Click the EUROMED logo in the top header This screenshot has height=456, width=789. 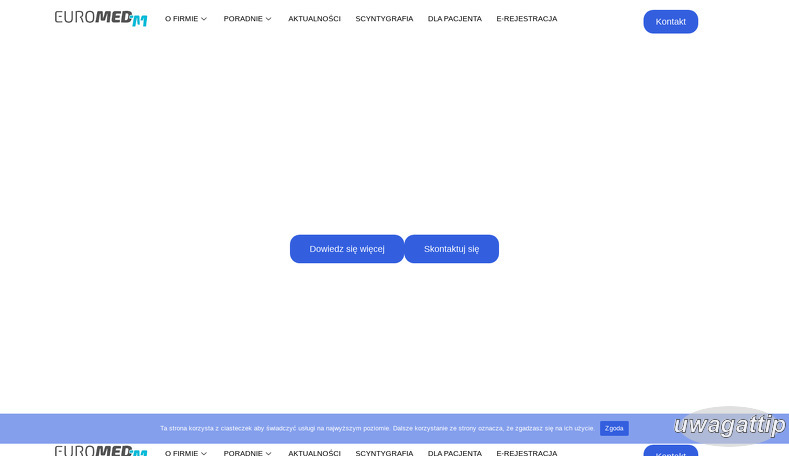tap(101, 19)
